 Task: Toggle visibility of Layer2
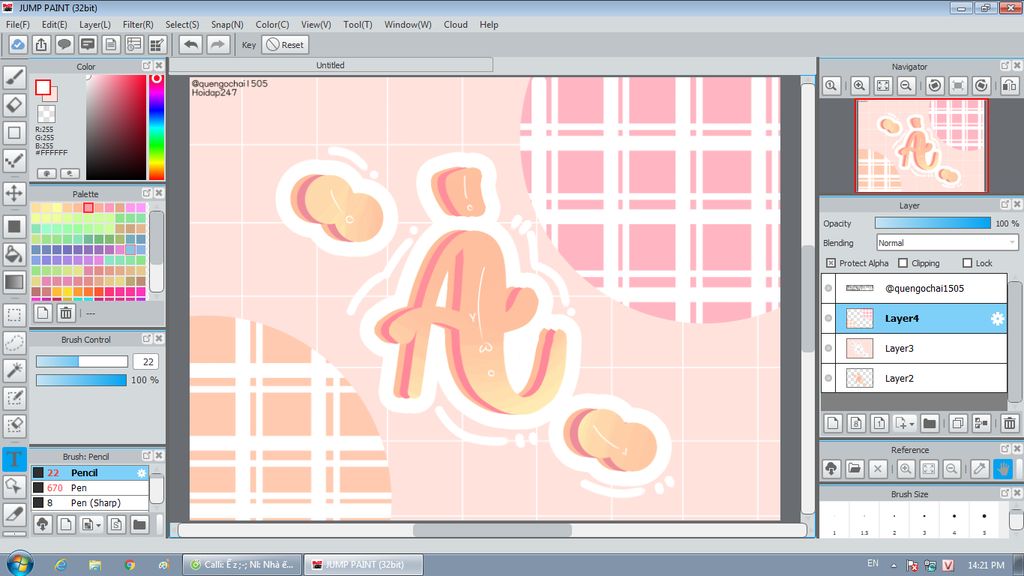(x=828, y=378)
